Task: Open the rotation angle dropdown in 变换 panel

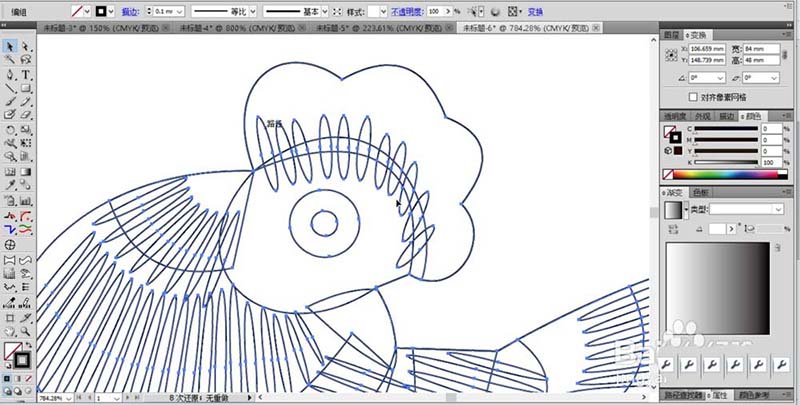Action: tap(720, 78)
